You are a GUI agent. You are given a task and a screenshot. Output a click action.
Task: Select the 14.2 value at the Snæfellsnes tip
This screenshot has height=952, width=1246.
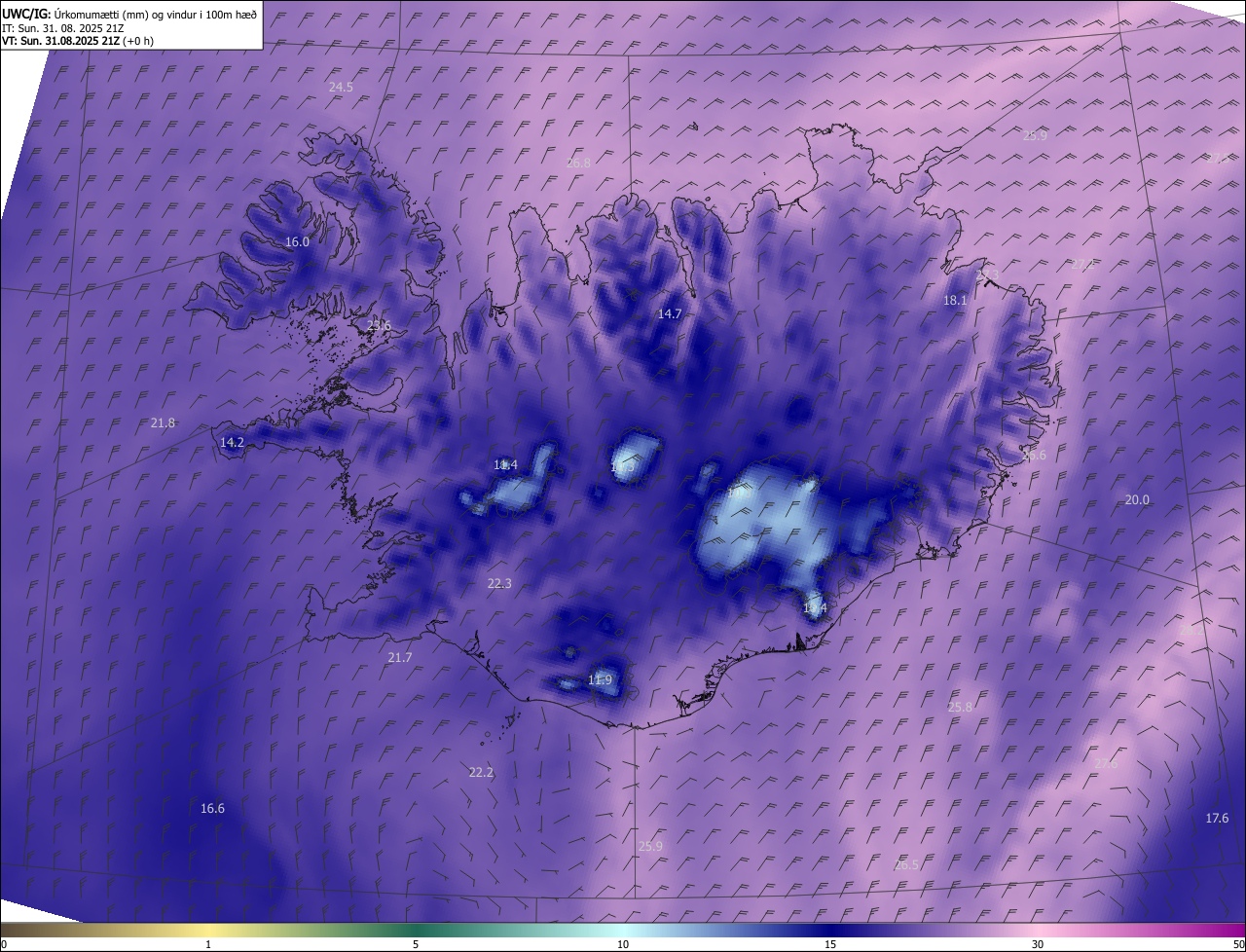(232, 442)
